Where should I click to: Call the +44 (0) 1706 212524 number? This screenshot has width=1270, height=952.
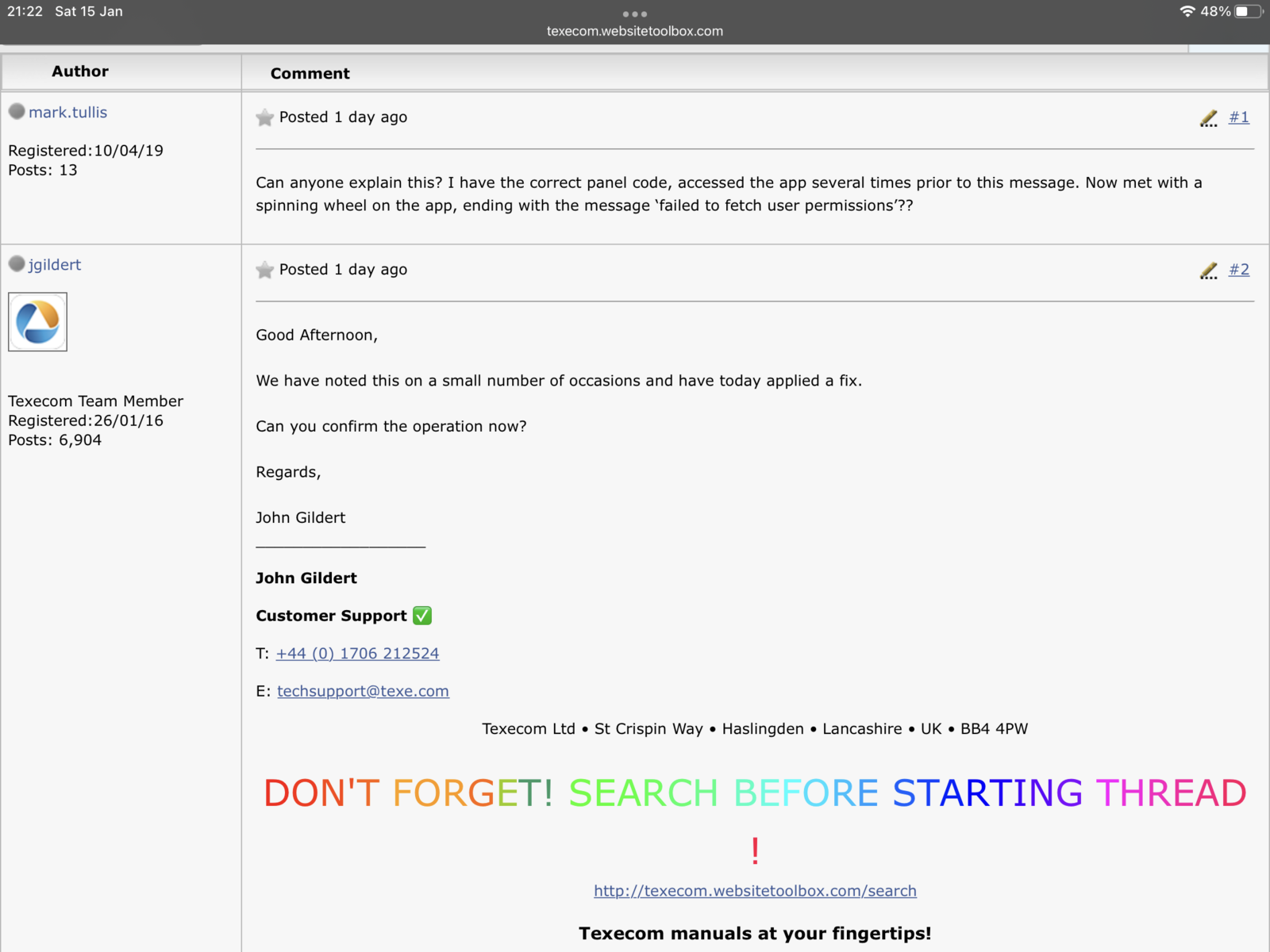click(357, 654)
